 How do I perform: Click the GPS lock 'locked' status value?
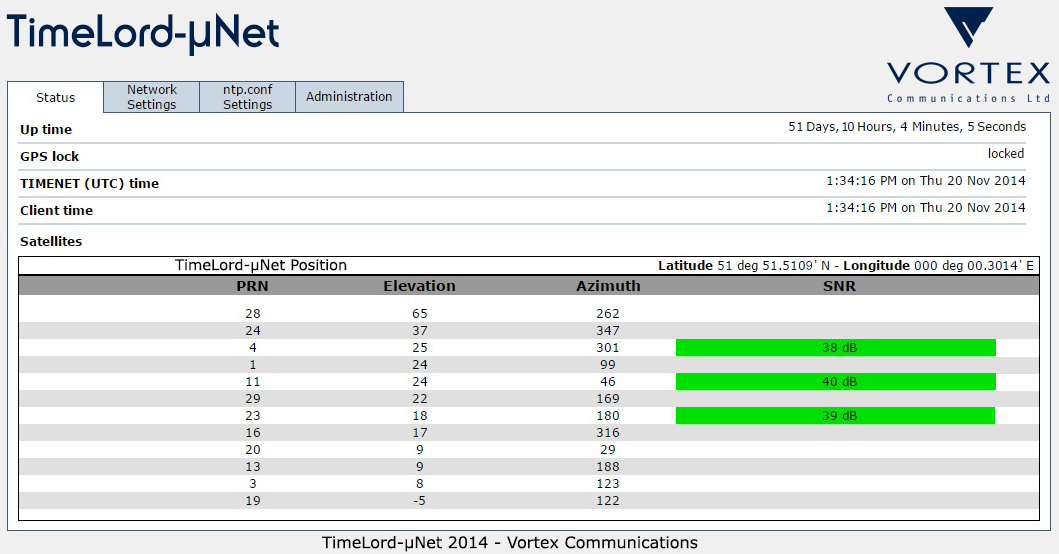click(x=1005, y=154)
